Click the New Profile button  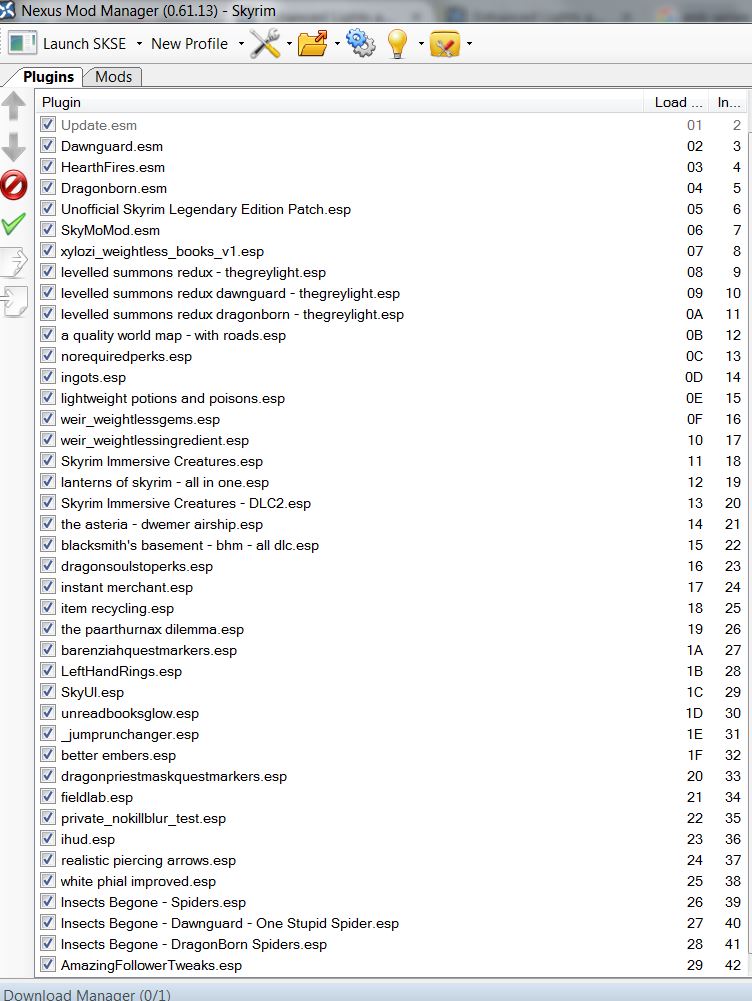(x=189, y=43)
